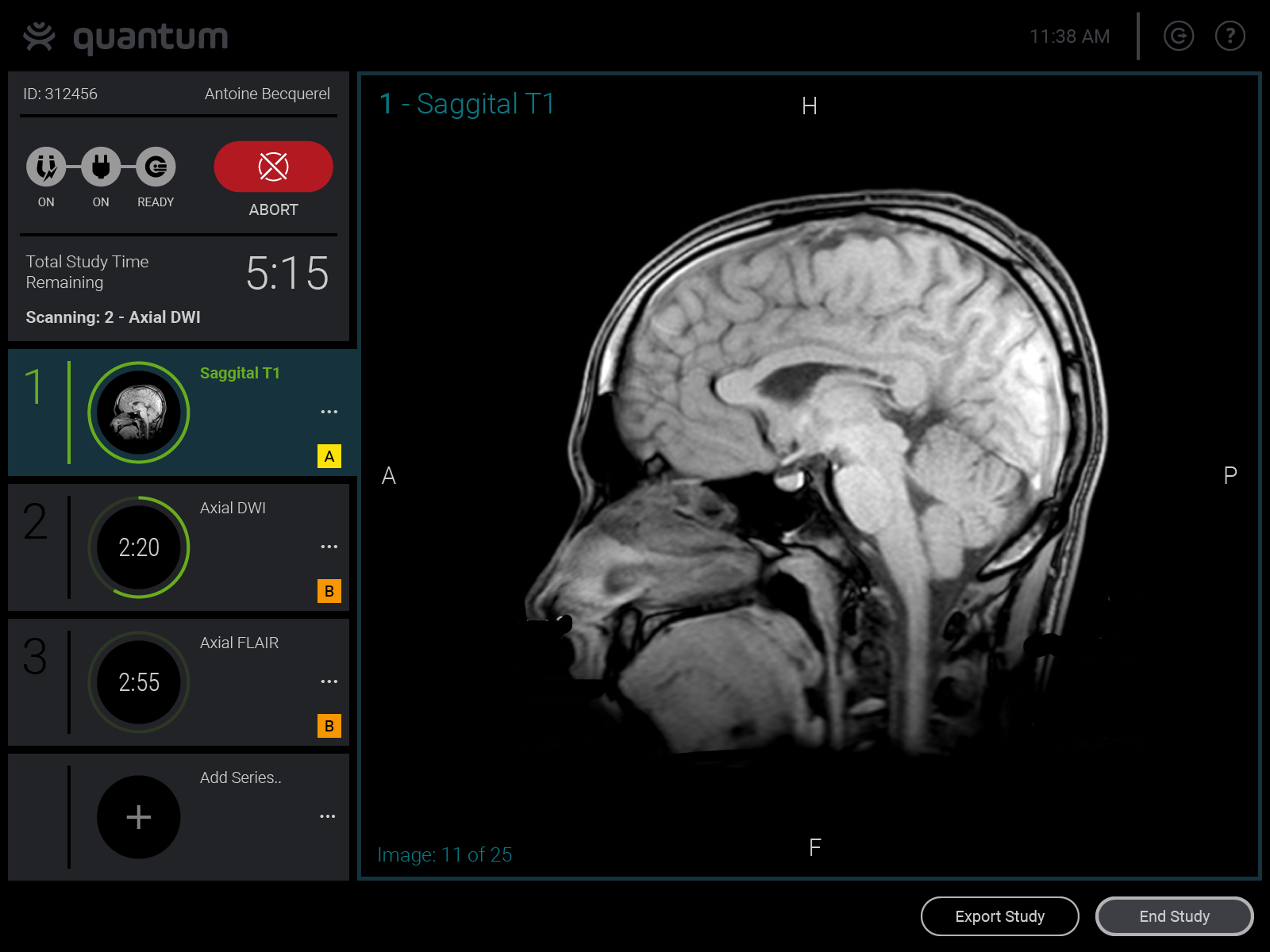Click the Axial DWI 2:20 progress ring

[x=139, y=547]
